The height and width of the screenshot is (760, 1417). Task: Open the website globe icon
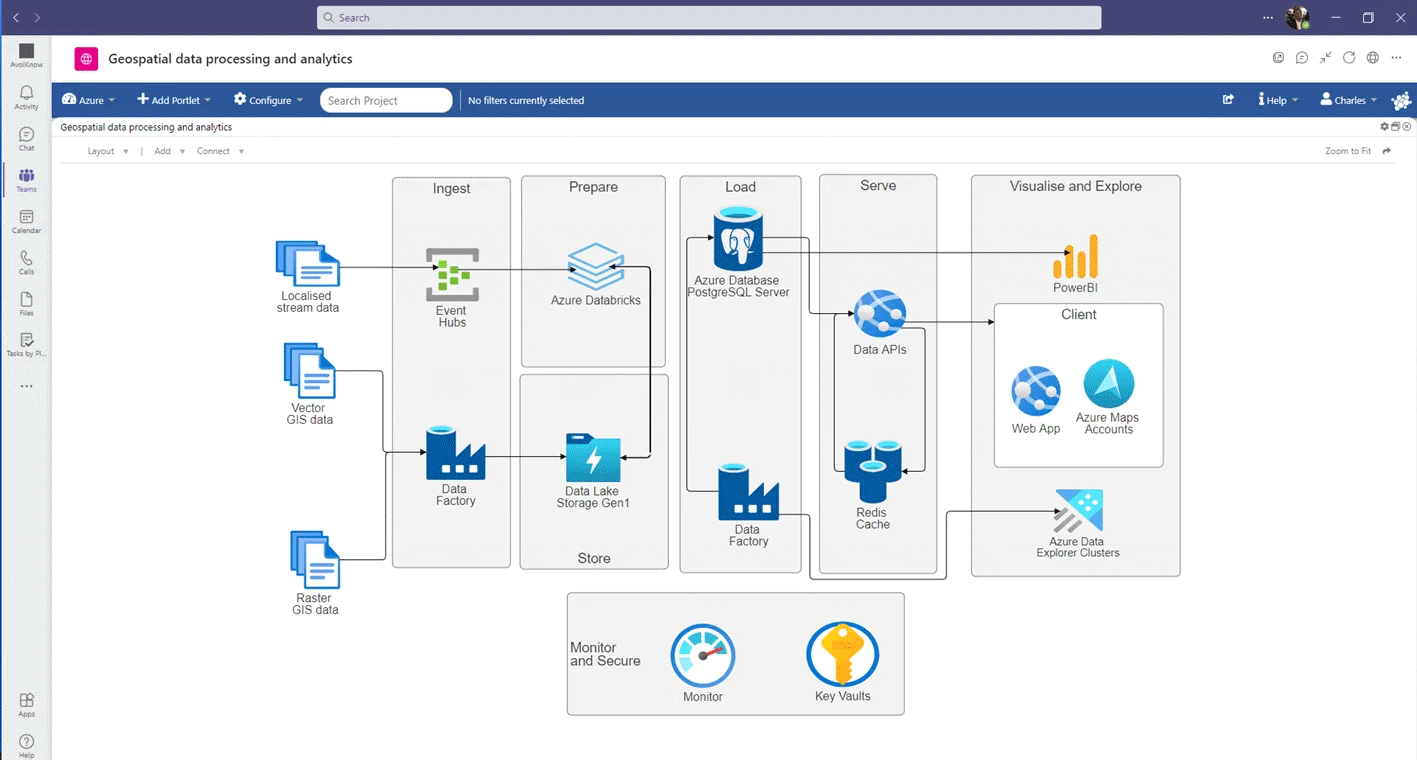click(1373, 58)
